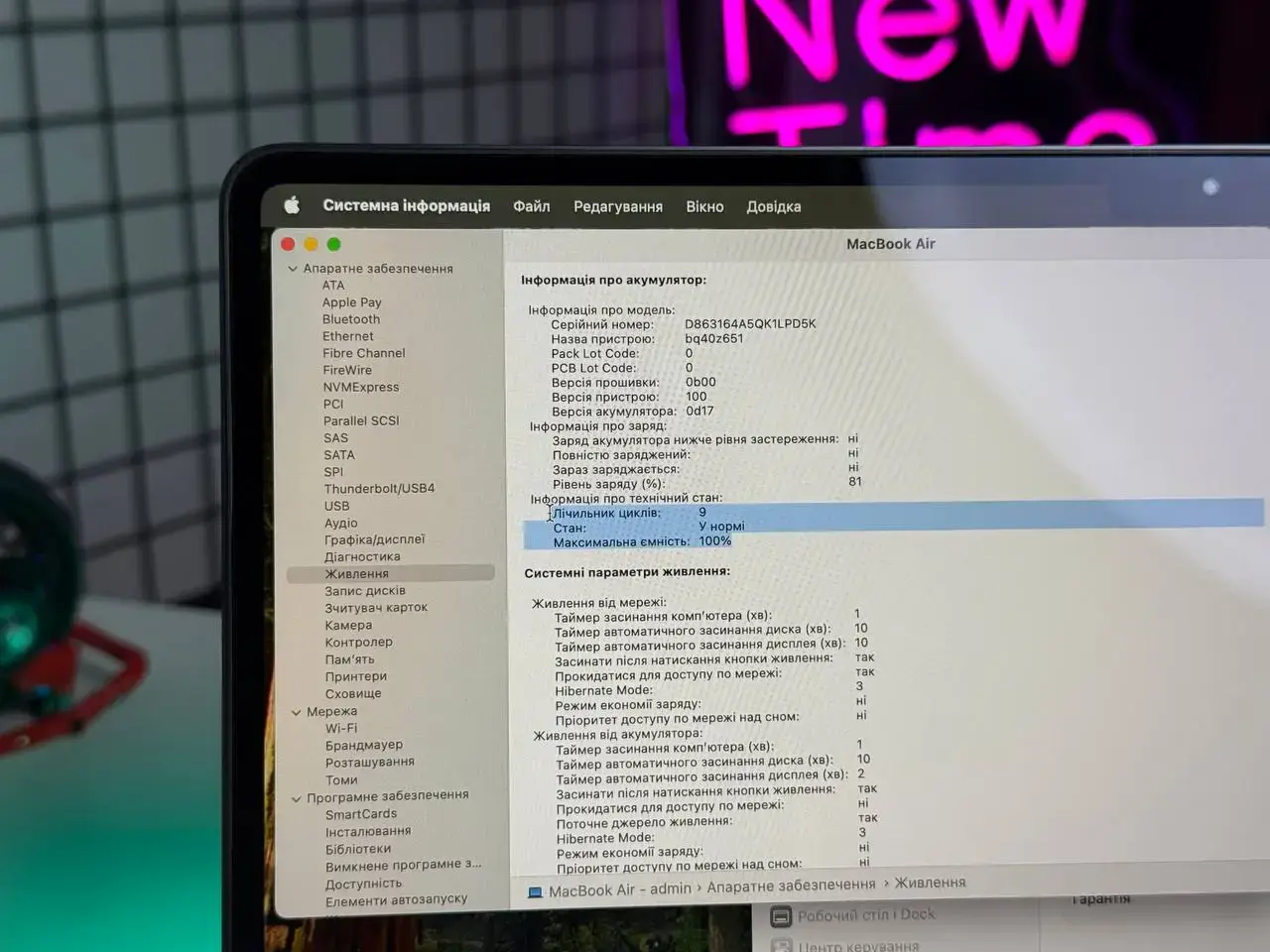Open the Системна інформація app menu
Viewport: 1270px width, 952px height.
(407, 205)
